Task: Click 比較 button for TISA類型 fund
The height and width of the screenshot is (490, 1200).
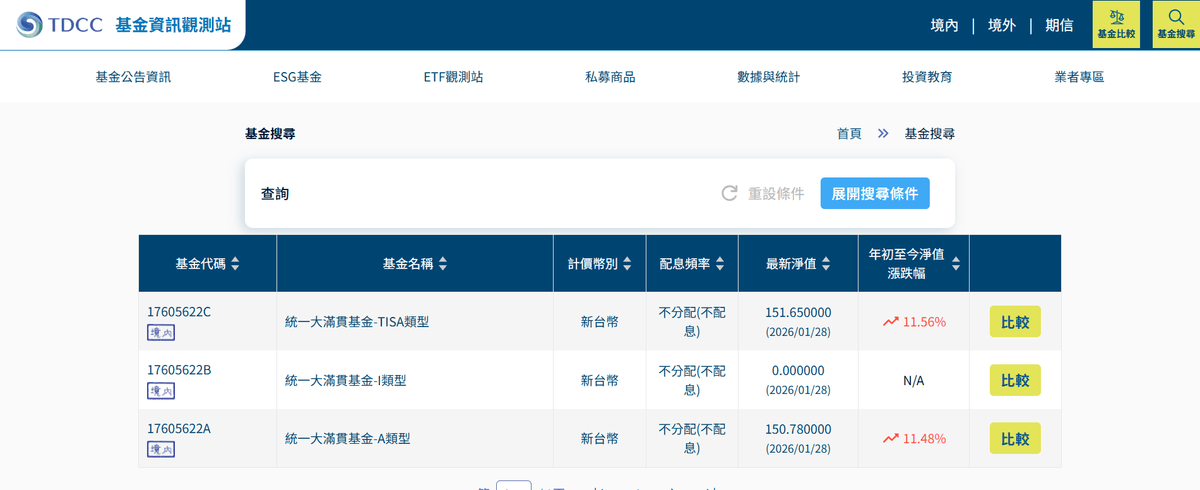Action: point(1015,322)
